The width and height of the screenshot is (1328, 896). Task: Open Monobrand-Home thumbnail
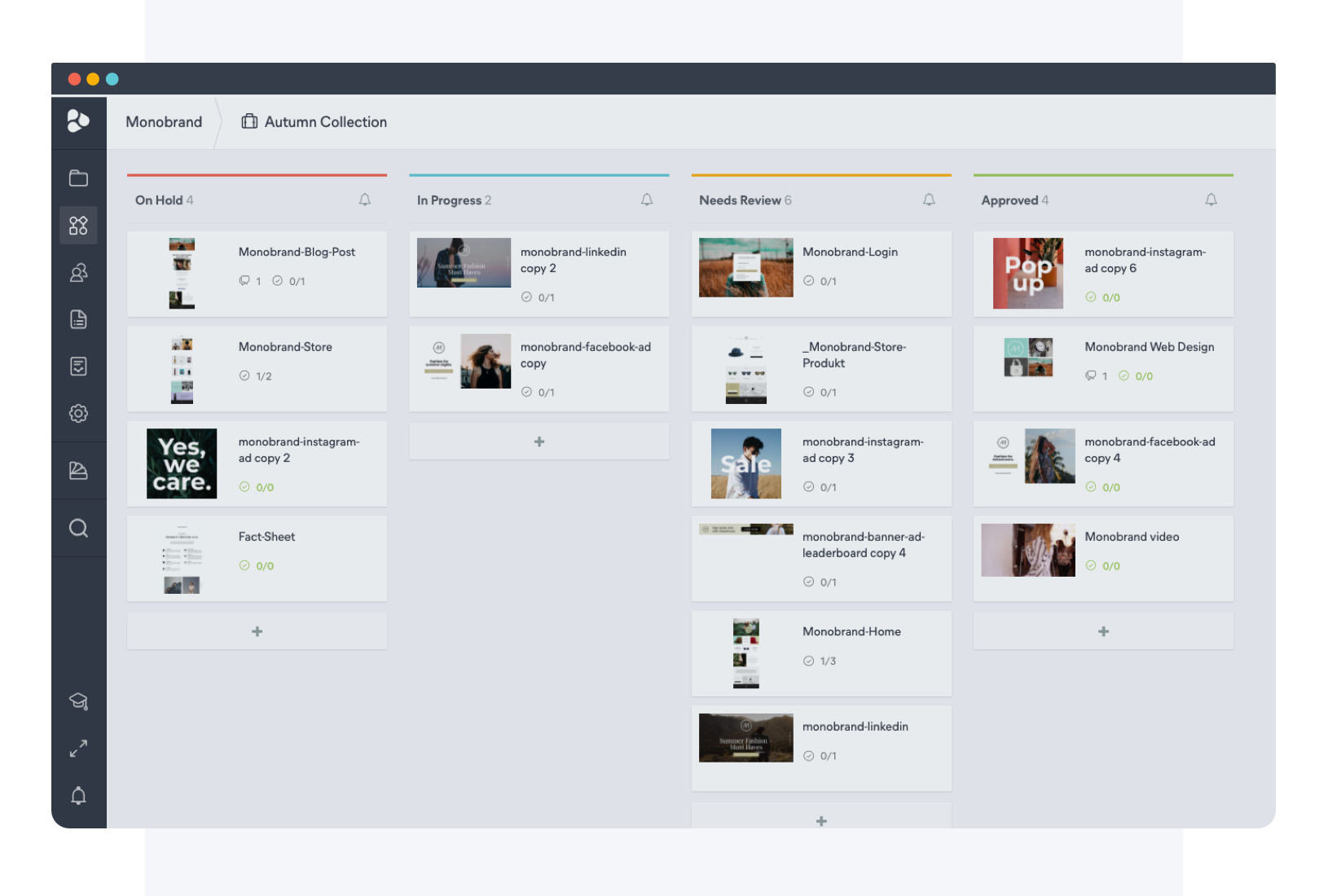(745, 653)
